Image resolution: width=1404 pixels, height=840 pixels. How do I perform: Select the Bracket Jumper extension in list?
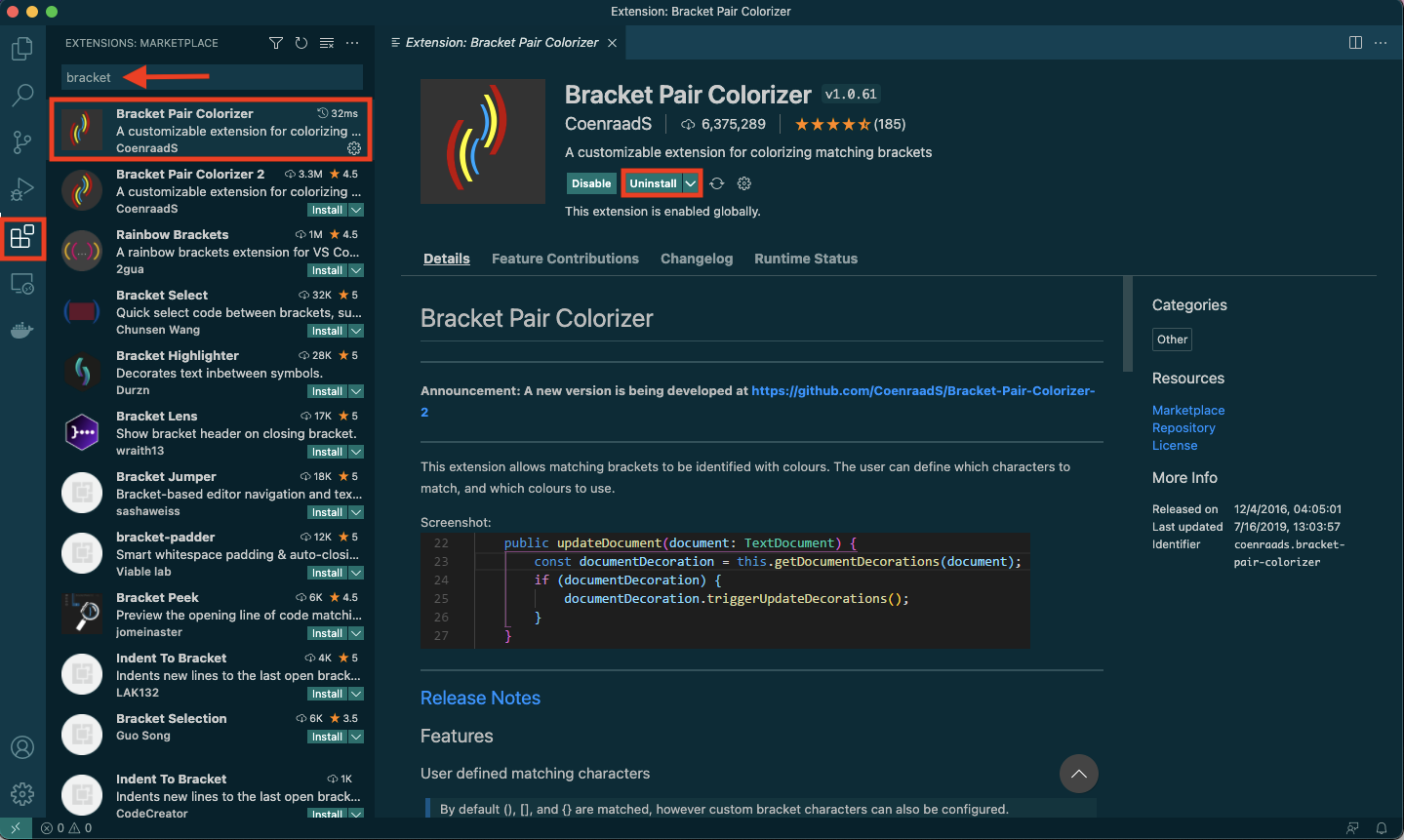pyautogui.click(x=210, y=494)
